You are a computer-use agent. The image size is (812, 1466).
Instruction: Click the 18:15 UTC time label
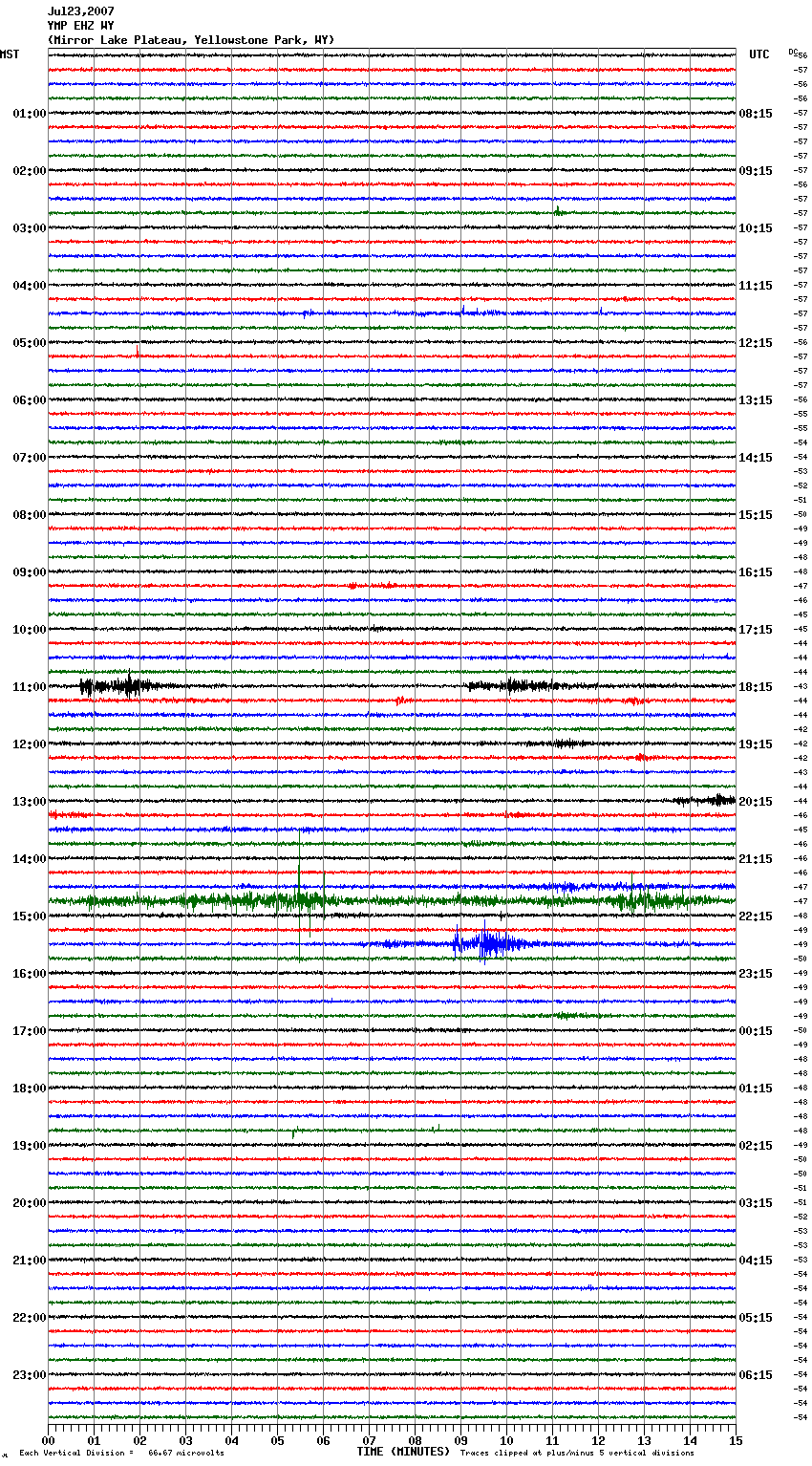click(756, 687)
